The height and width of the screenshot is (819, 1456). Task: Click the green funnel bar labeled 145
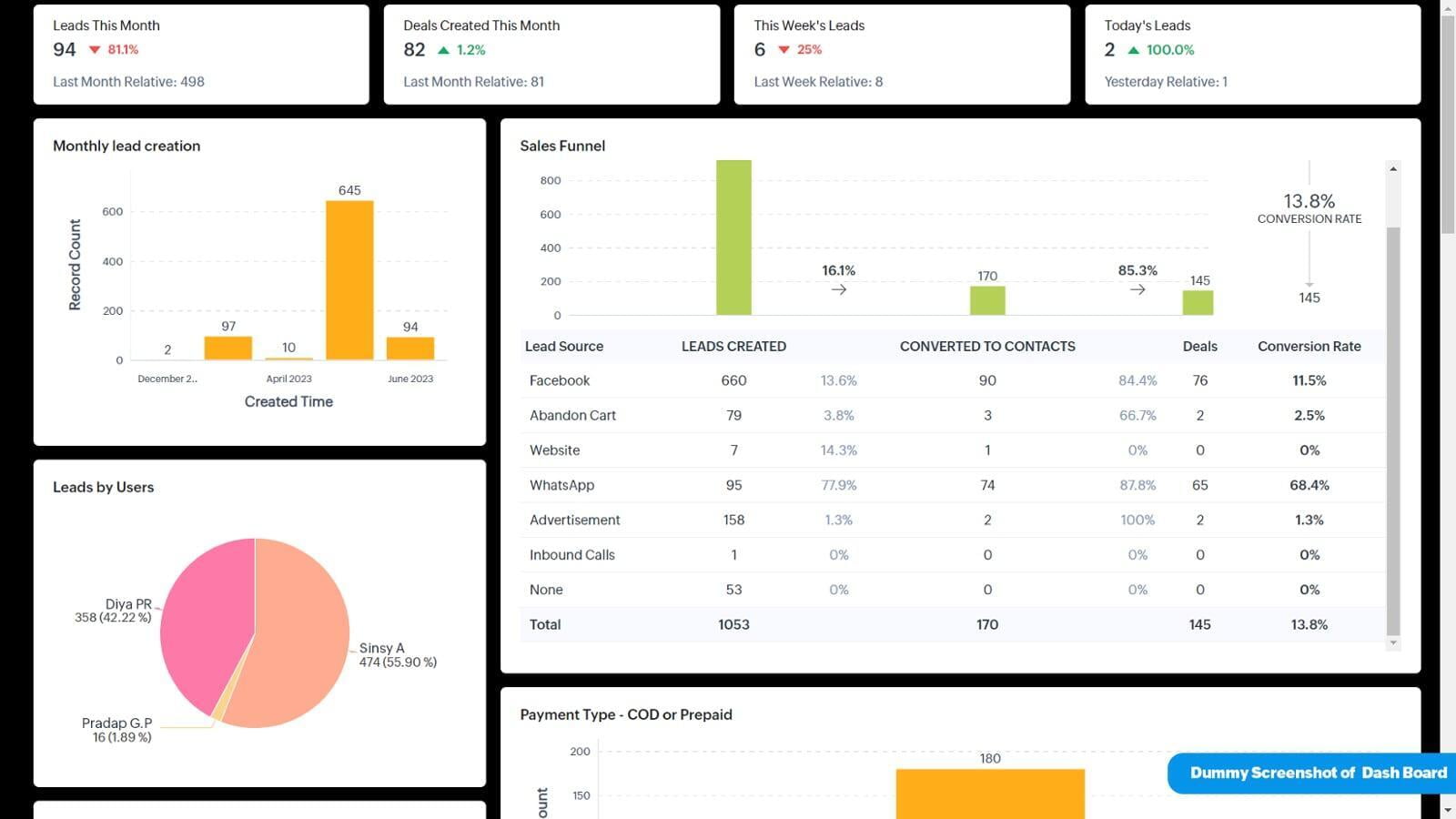coord(1198,303)
